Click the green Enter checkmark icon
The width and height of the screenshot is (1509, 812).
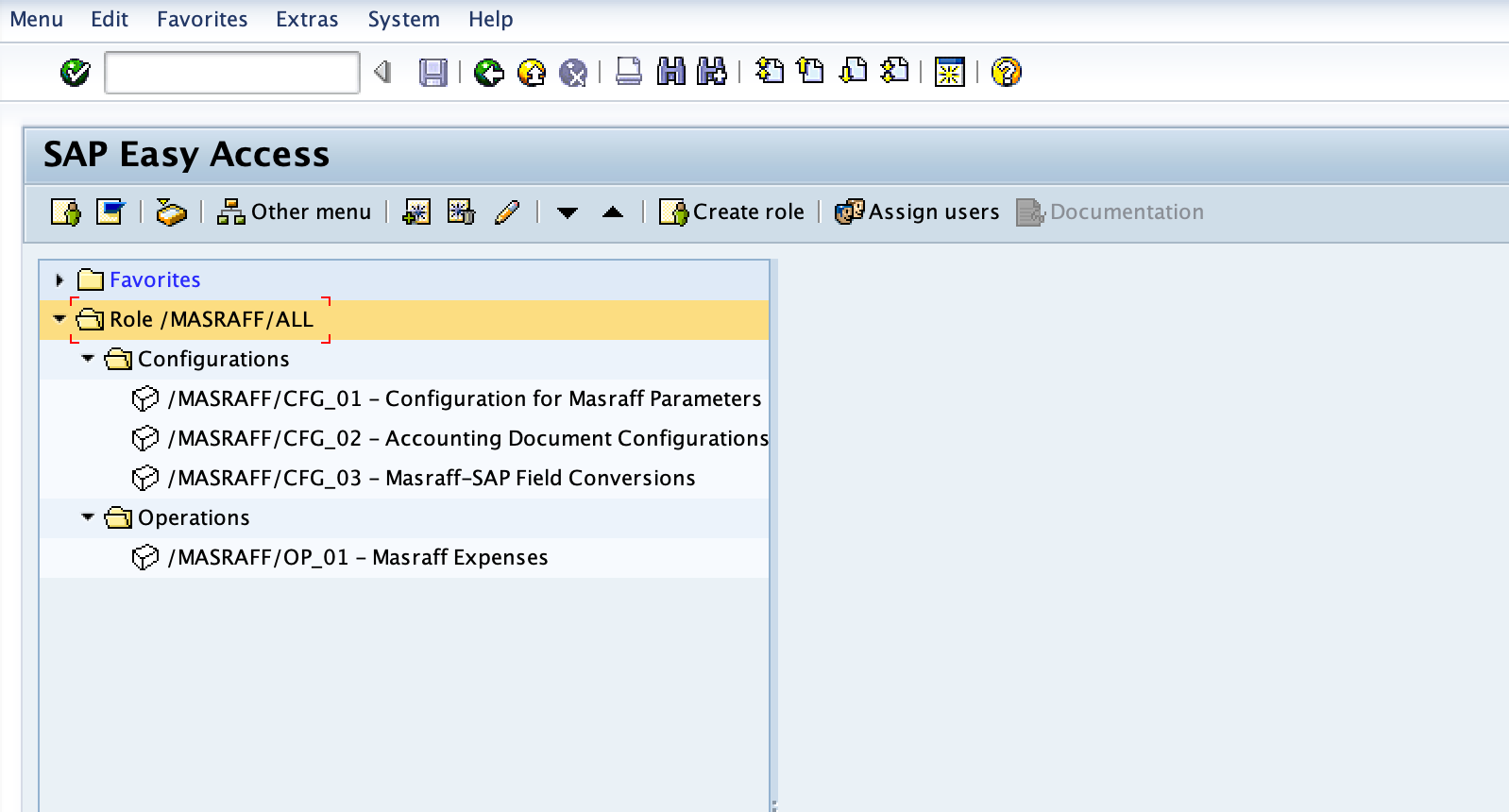click(x=75, y=73)
